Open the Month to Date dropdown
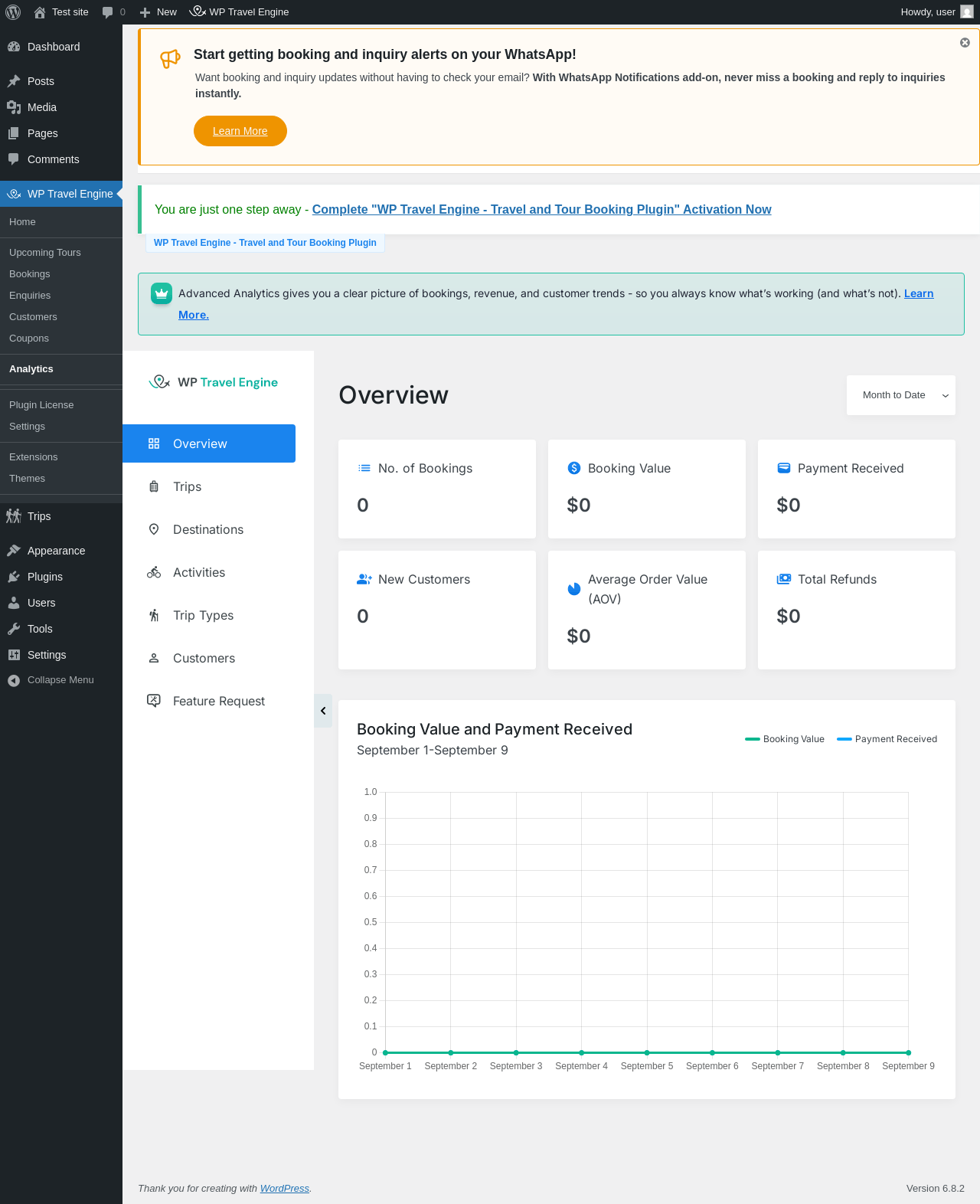This screenshot has height=1204, width=980. click(x=901, y=395)
